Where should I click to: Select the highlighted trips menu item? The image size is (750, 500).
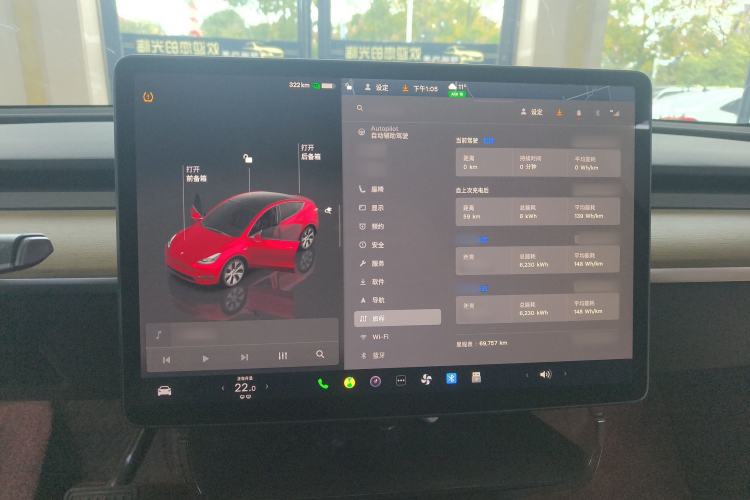pyautogui.click(x=397, y=318)
